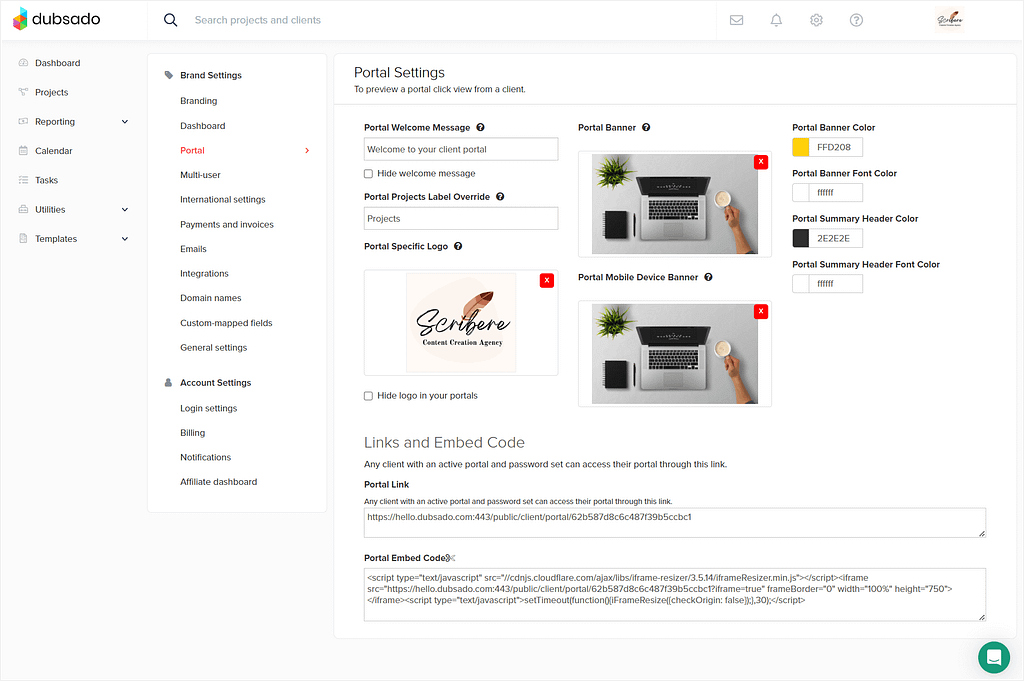Click the FFD208 banner color hex field

pos(836,148)
